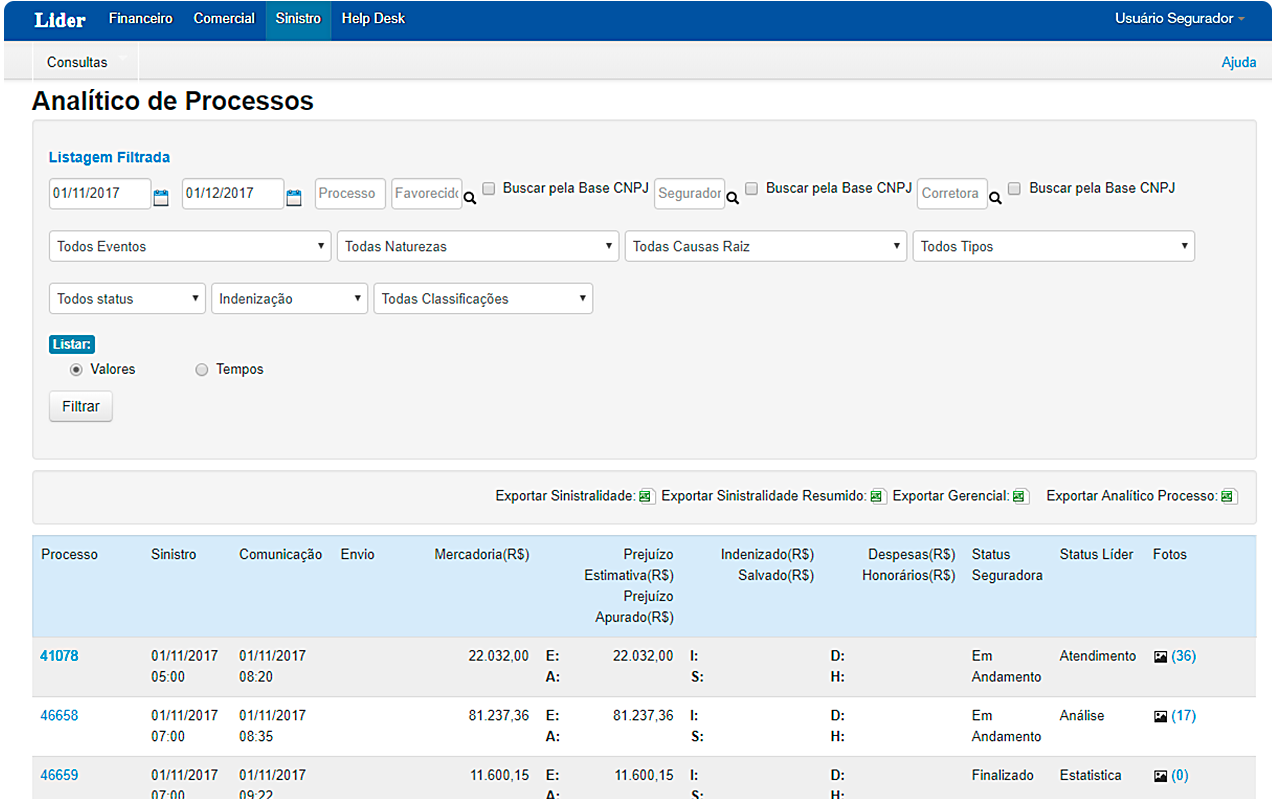Click the Listagem Filtrada heading
Screen dimensions: 1280x803
[109, 157]
